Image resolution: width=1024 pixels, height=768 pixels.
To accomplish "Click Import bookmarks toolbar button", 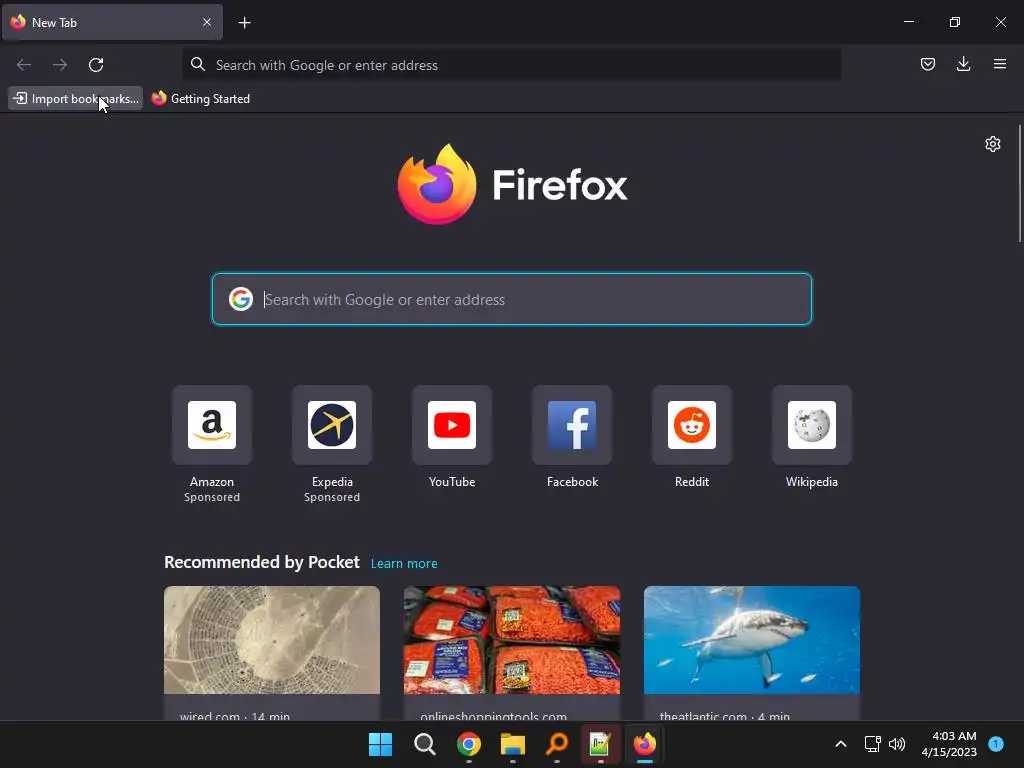I will [76, 99].
